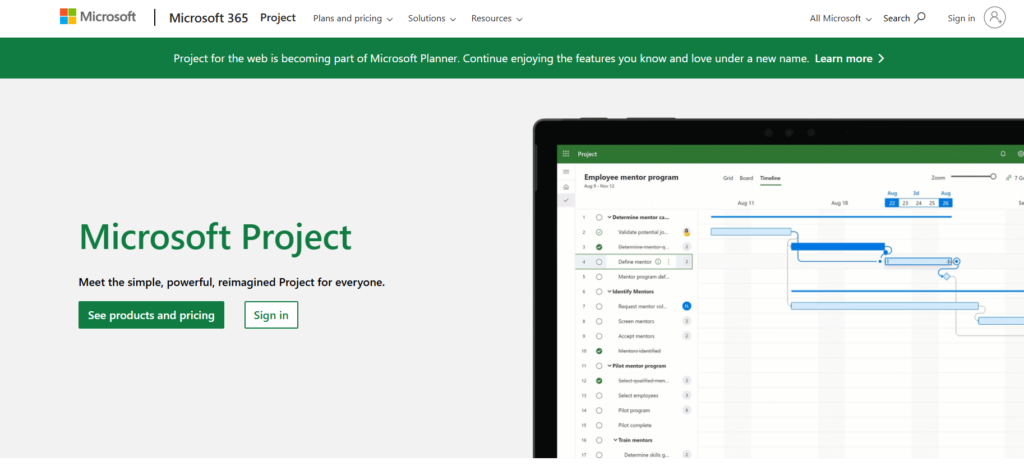
Task: Toggle completion circle for Define mentor row
Action: tap(599, 261)
